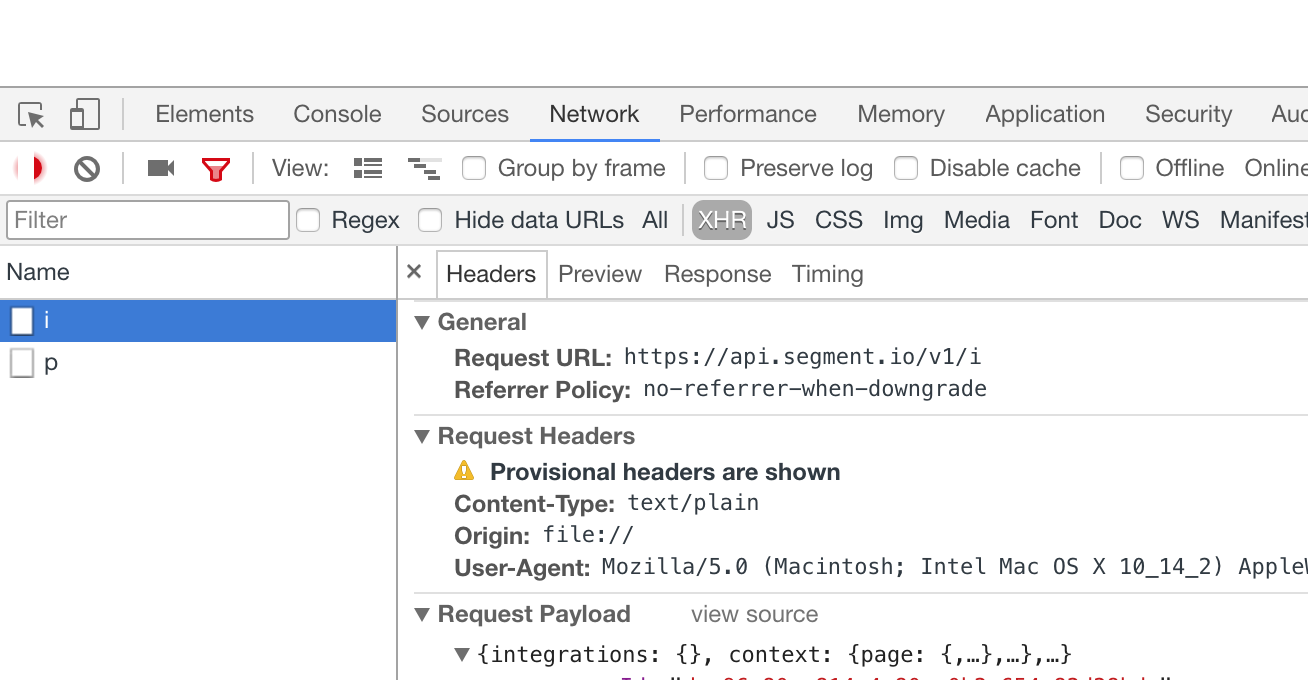Go to the Performance tab
1308x680 pixels.
748,114
